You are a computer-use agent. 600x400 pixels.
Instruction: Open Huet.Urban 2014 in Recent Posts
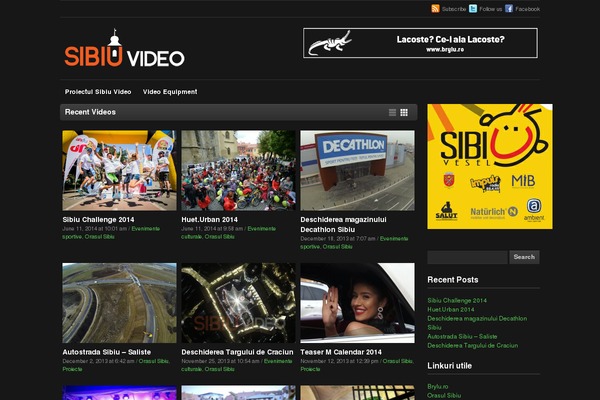[x=451, y=309]
